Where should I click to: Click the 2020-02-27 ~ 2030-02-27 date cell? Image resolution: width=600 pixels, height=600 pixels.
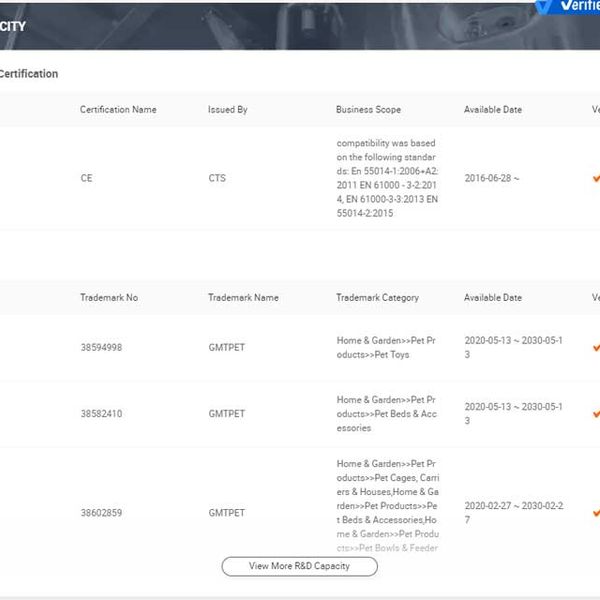pyautogui.click(x=514, y=513)
